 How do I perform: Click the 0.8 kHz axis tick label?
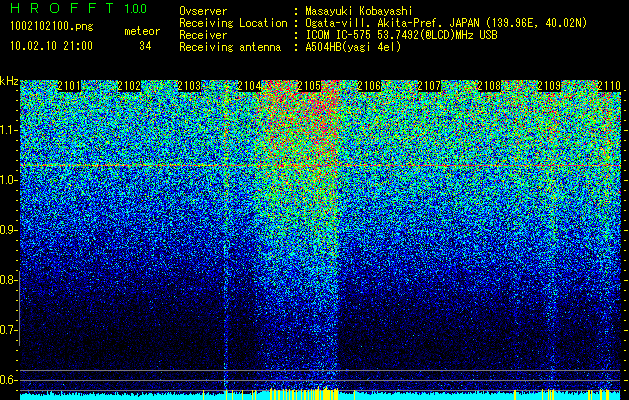coord(8,280)
